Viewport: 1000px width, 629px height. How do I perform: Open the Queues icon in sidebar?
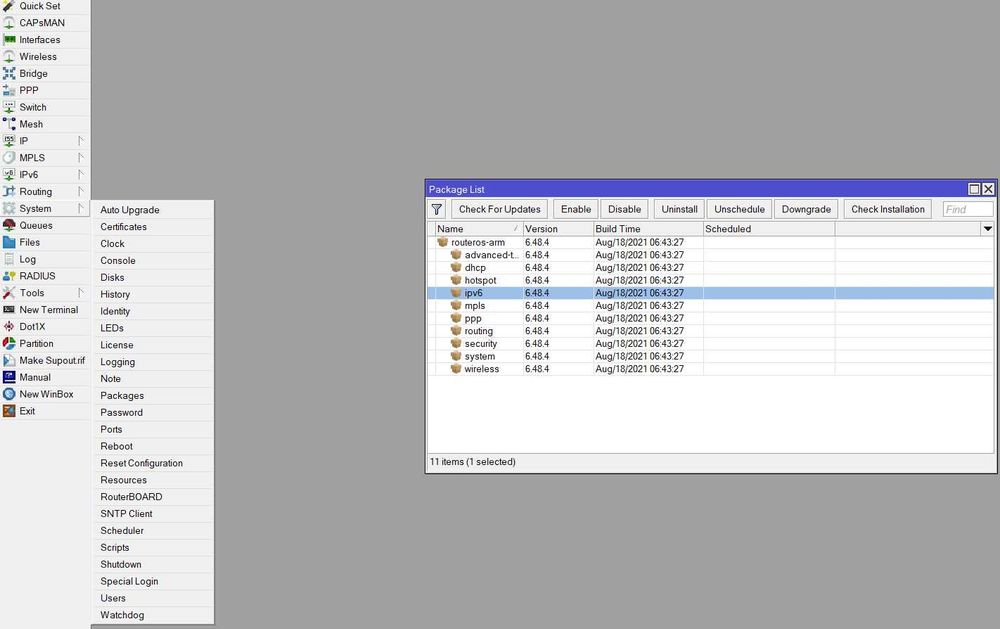9,225
